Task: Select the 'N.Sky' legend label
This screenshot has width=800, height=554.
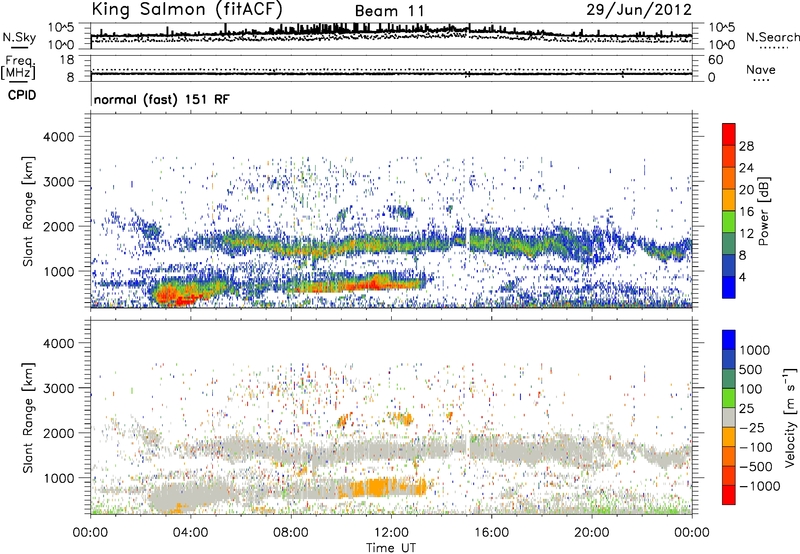Action: pyautogui.click(x=19, y=37)
